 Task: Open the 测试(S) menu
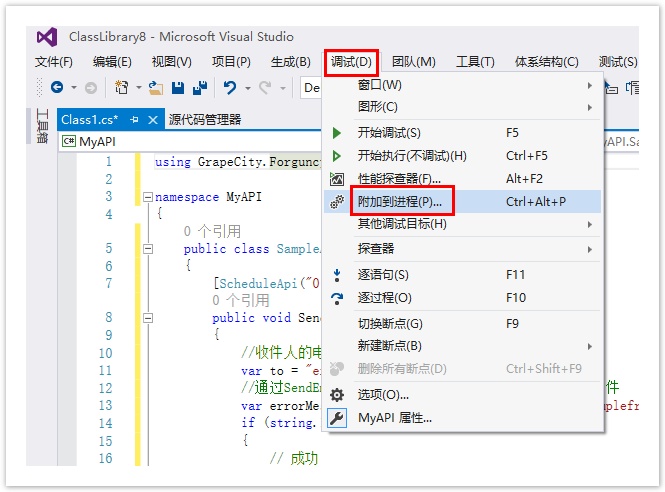click(x=618, y=62)
